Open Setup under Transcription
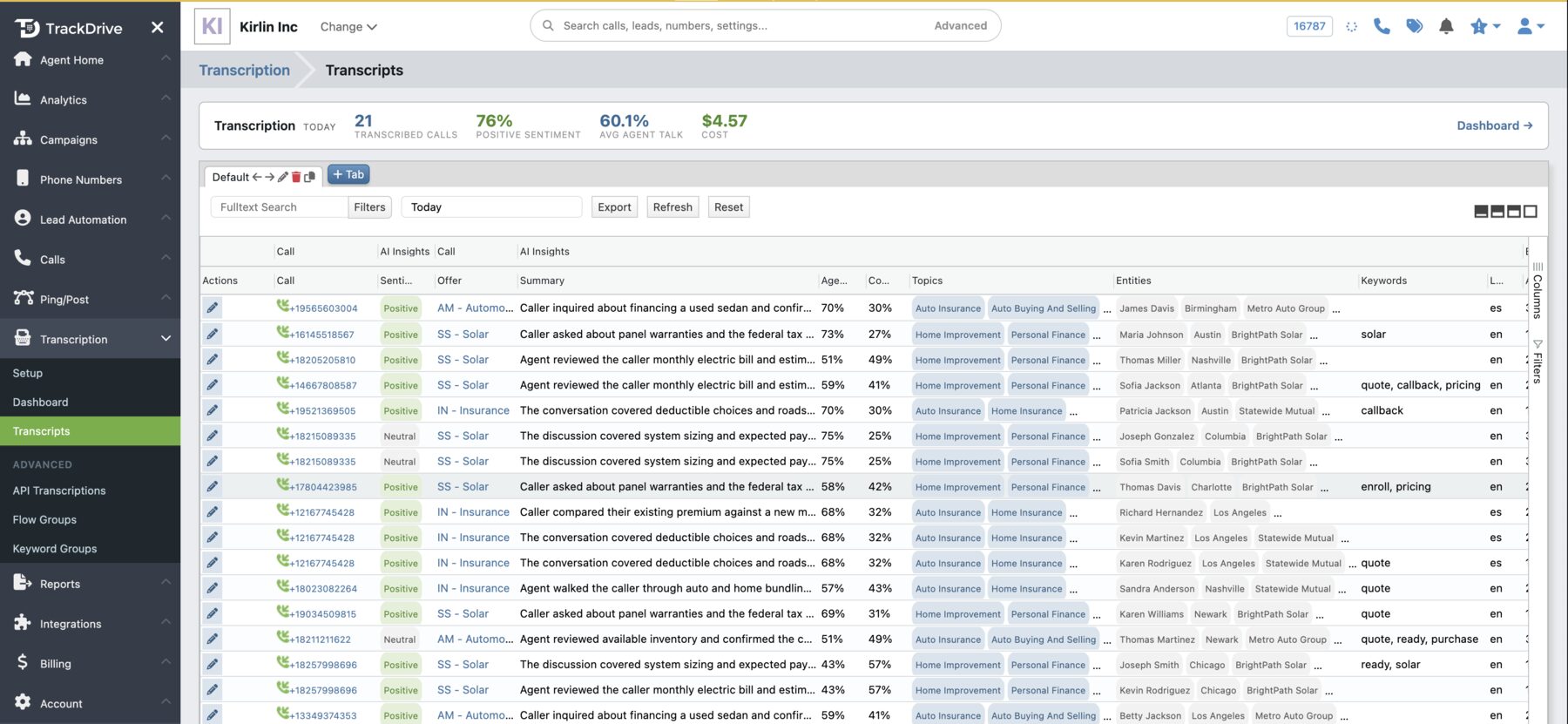Image resolution: width=1568 pixels, height=724 pixels. click(x=28, y=373)
